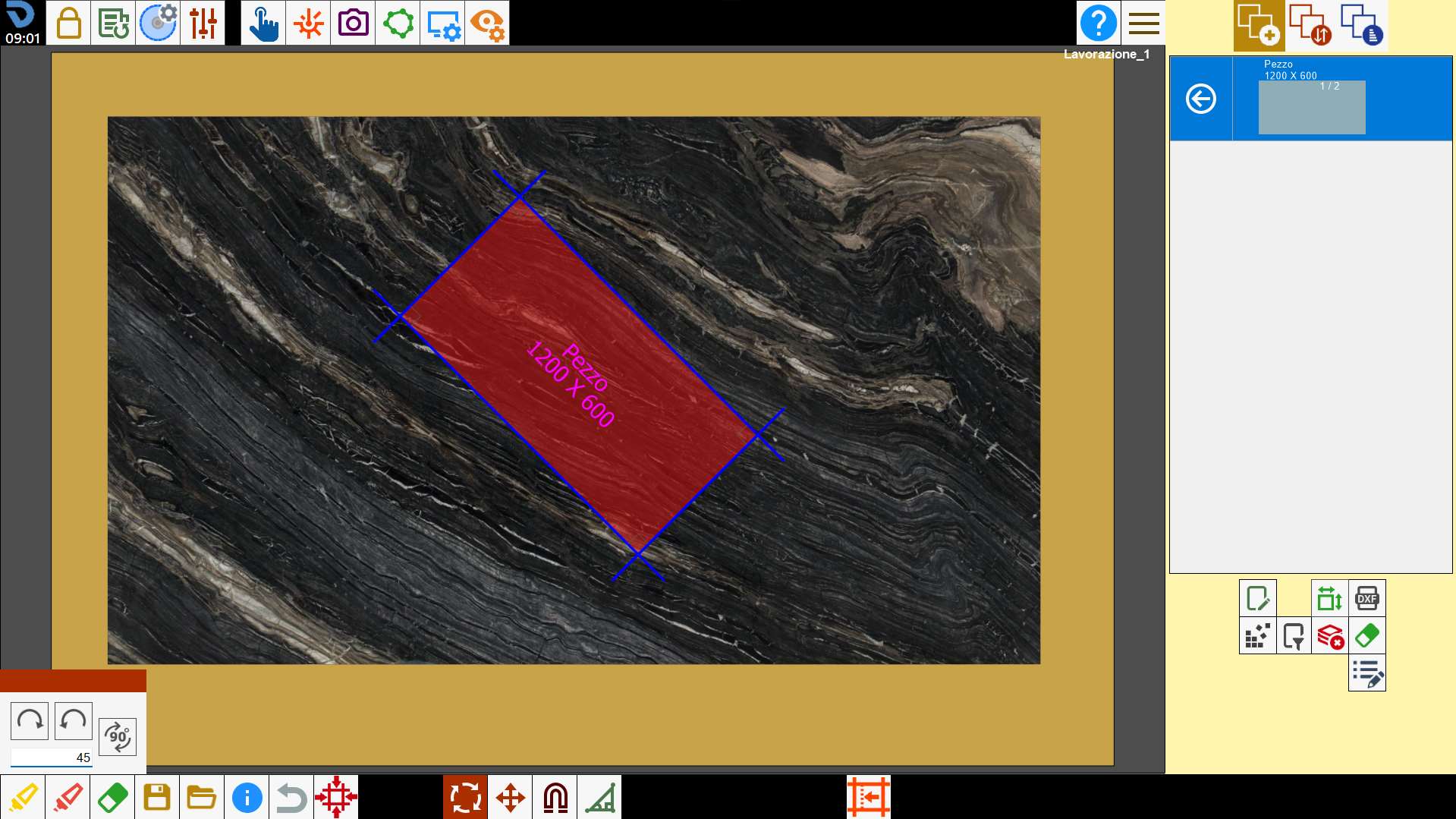Image resolution: width=1456 pixels, height=819 pixels.
Task: Open the sliders adjustment icon
Action: pos(203,23)
